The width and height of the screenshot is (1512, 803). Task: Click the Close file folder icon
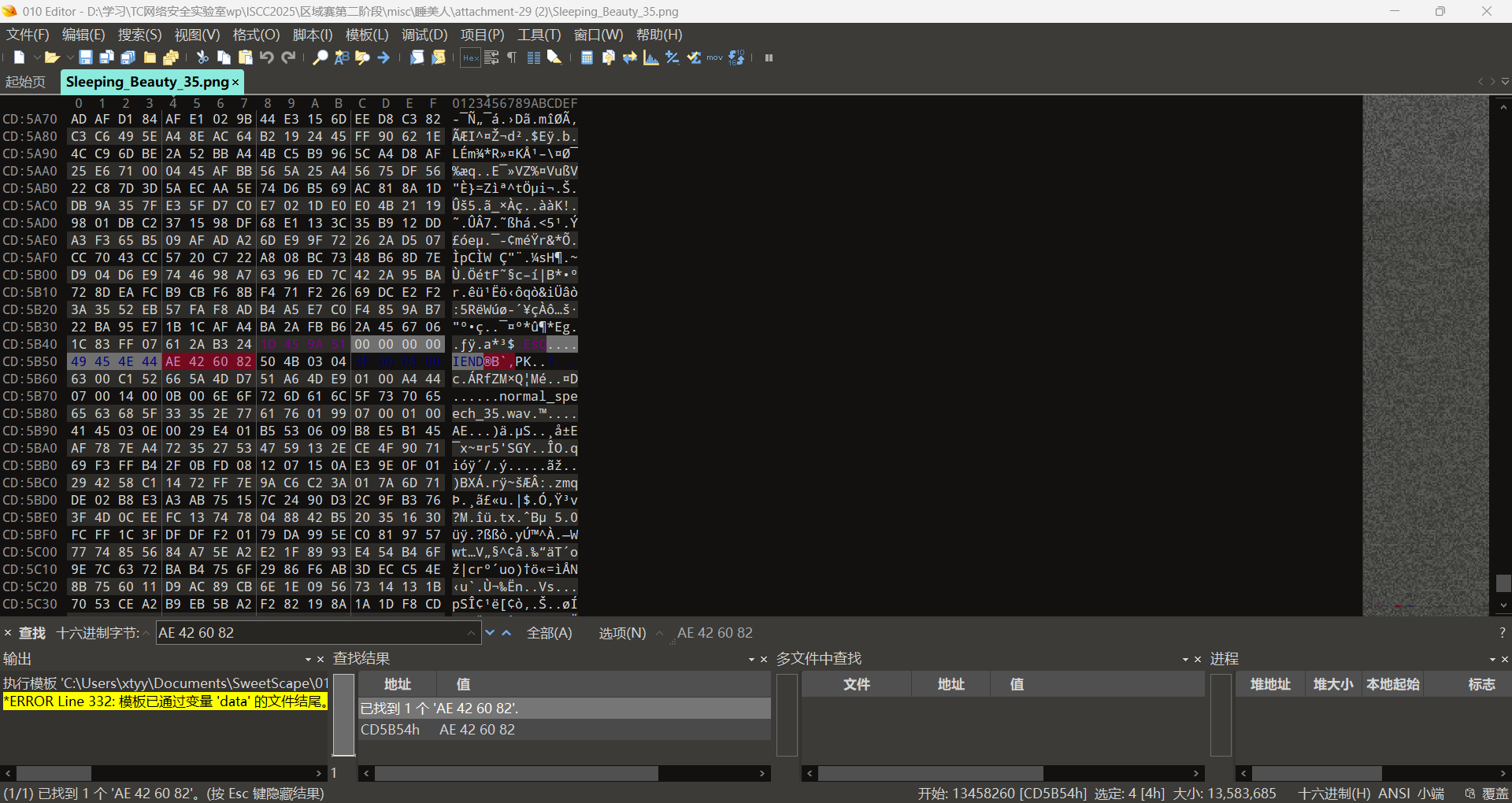pyautogui.click(x=150, y=57)
